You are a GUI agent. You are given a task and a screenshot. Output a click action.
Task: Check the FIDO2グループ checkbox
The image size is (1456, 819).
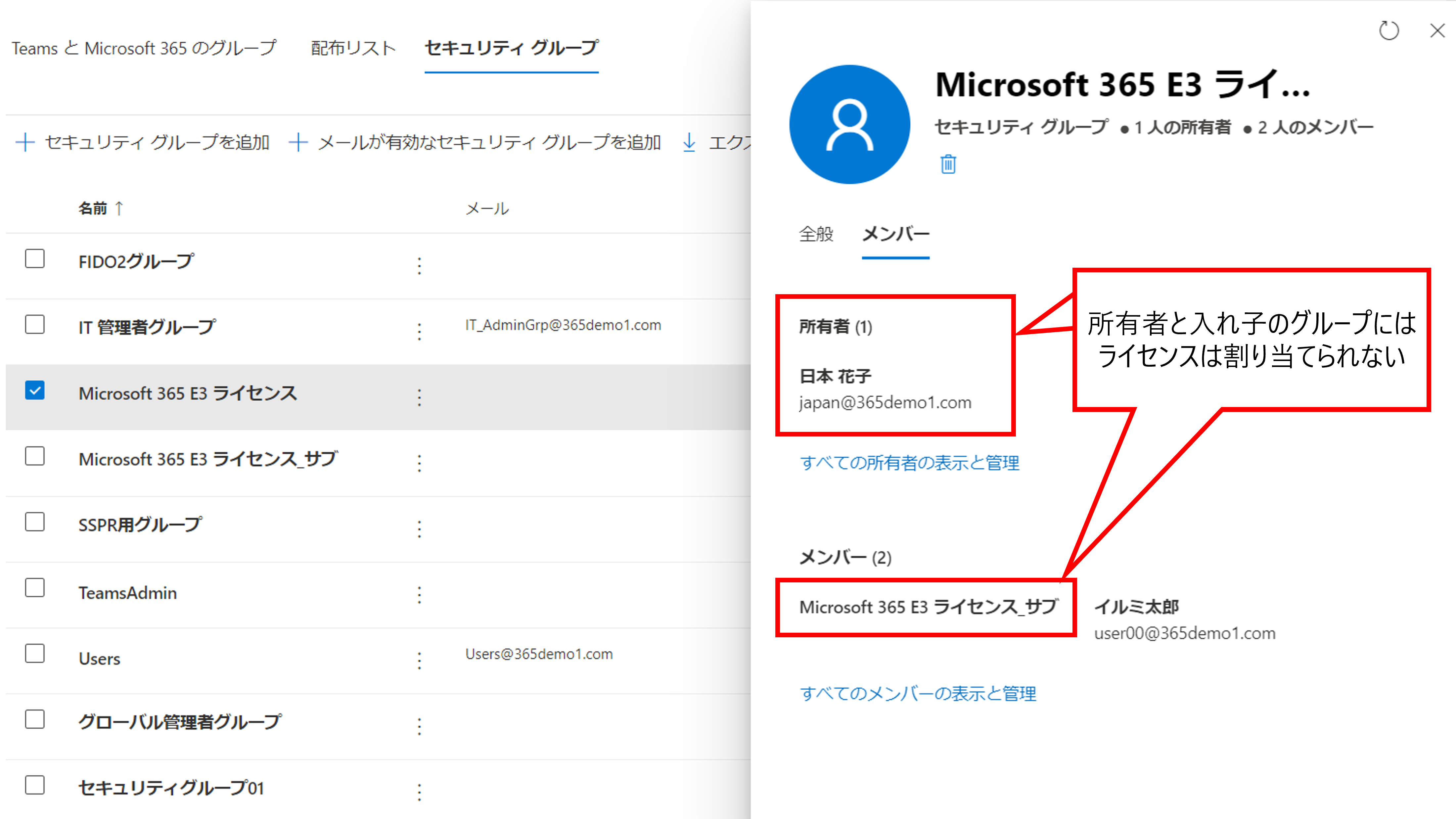(35, 259)
